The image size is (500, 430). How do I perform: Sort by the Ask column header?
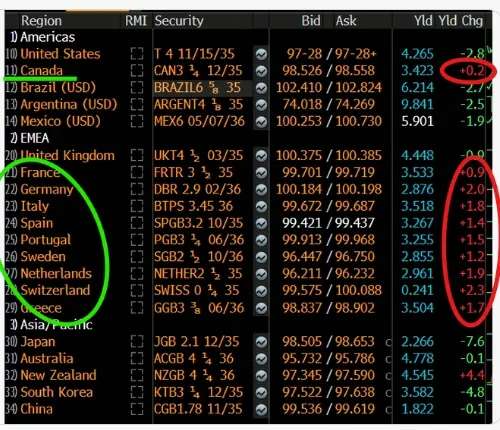(346, 21)
